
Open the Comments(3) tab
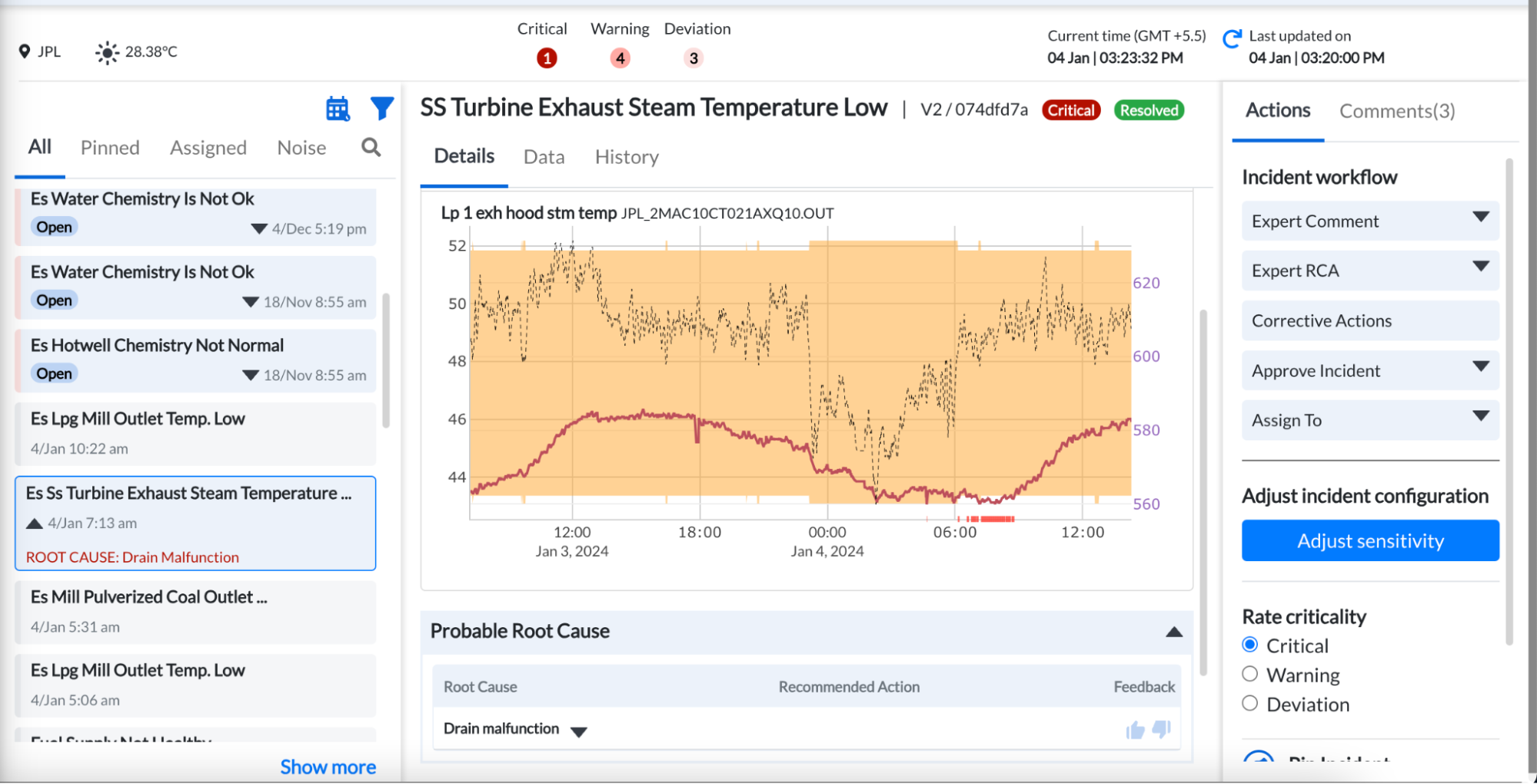click(x=1396, y=111)
